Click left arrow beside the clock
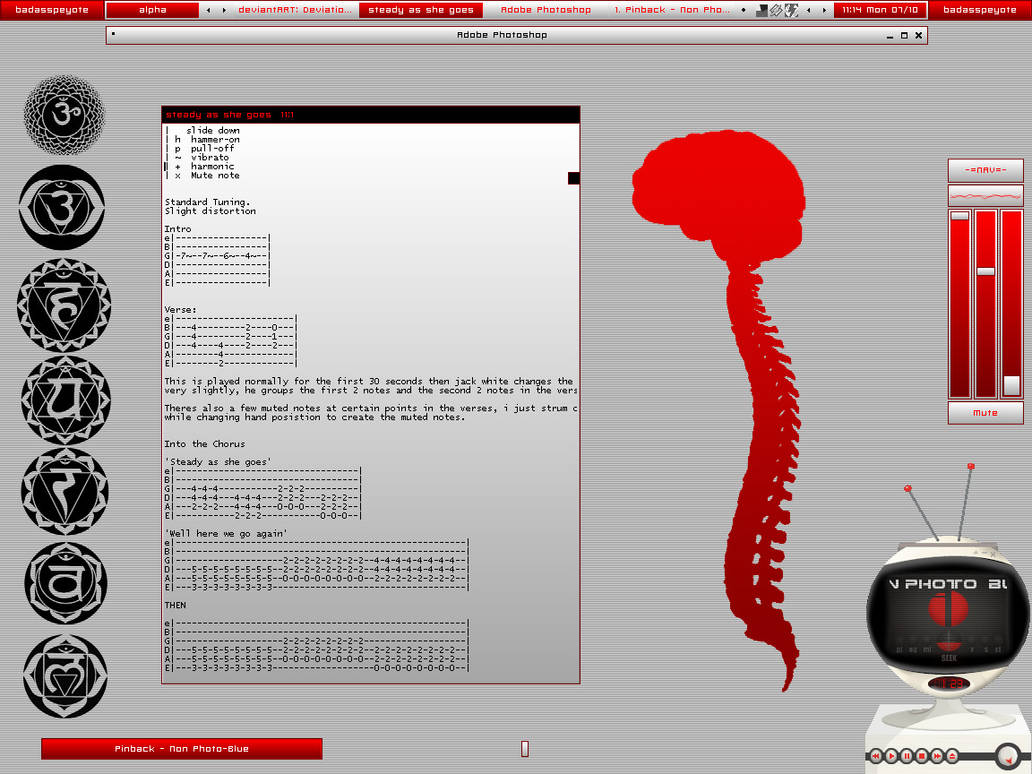The width and height of the screenshot is (1032, 774). 808,11
